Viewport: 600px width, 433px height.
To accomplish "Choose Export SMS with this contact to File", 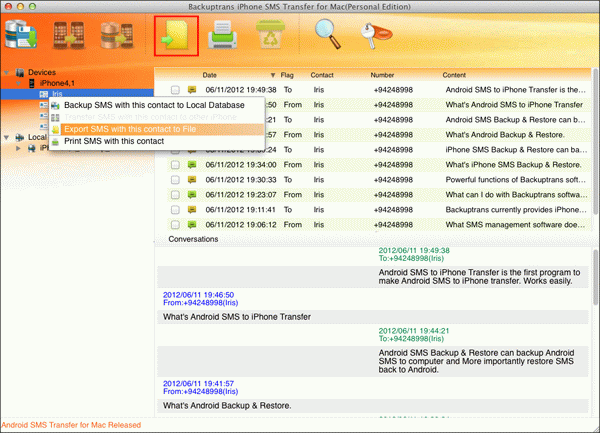I will 157,129.
